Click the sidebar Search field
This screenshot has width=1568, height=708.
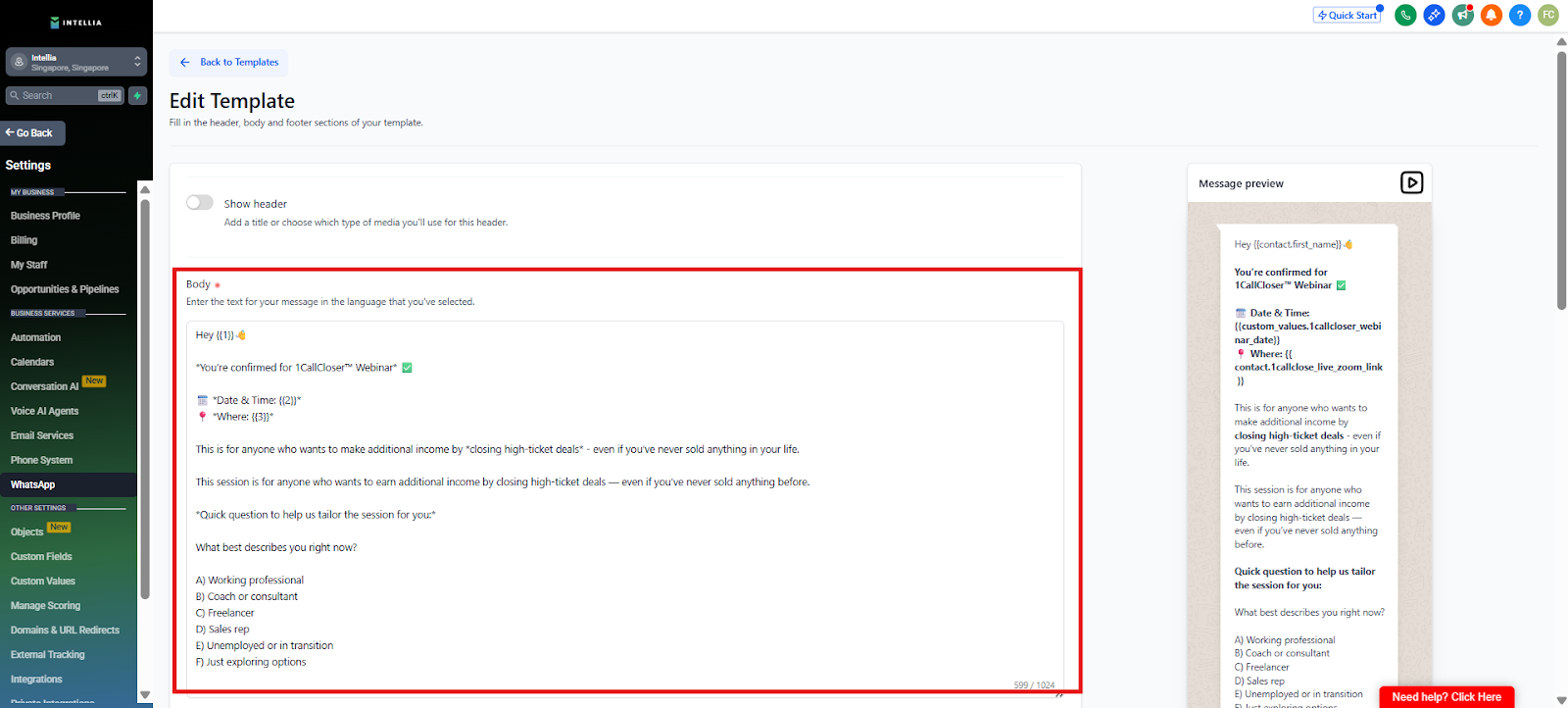65,95
